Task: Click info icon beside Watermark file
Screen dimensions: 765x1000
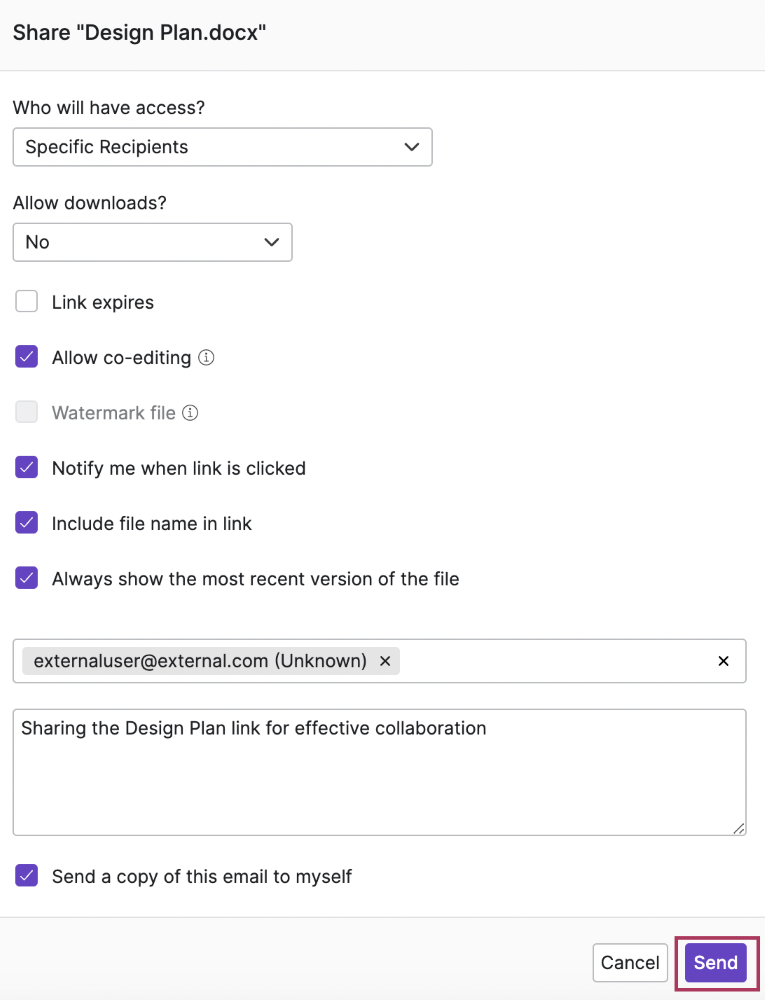Action: [190, 413]
